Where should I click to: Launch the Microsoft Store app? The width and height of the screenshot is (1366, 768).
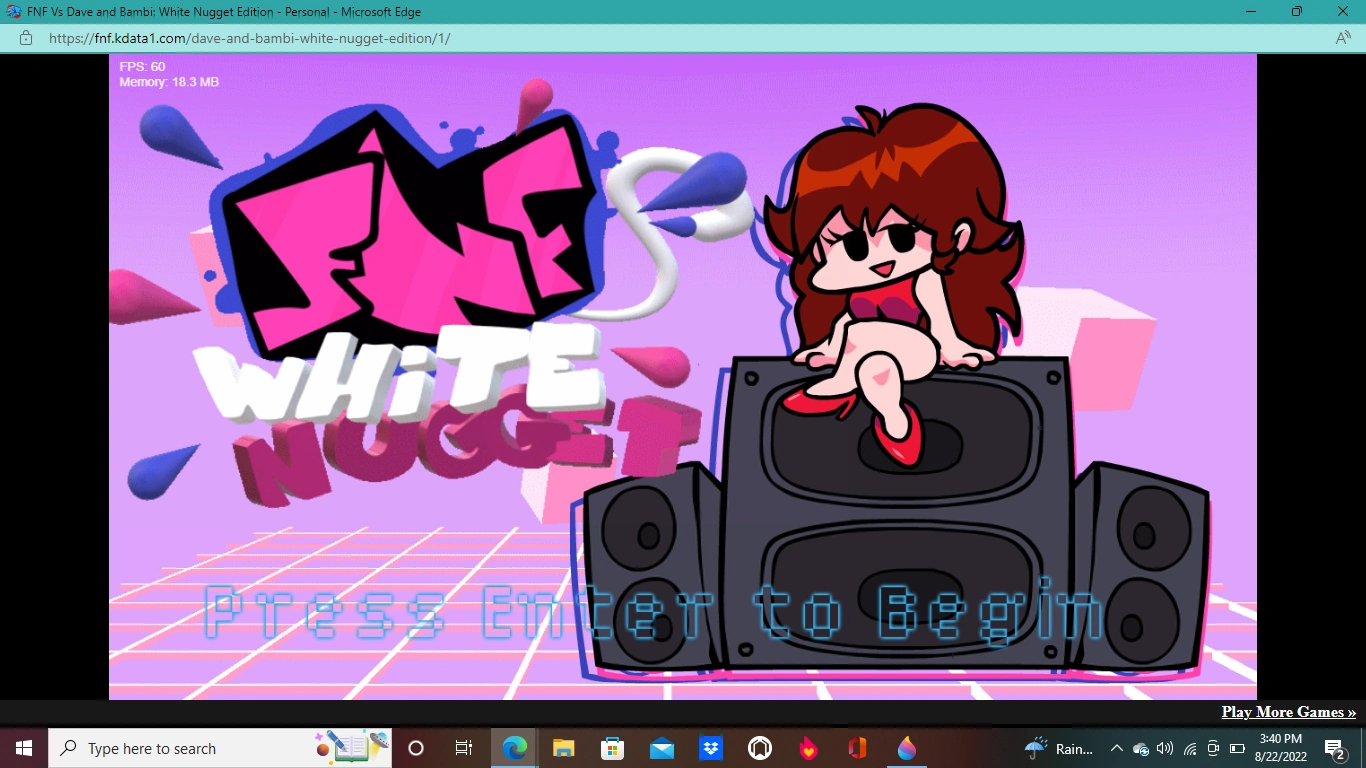(x=612, y=748)
